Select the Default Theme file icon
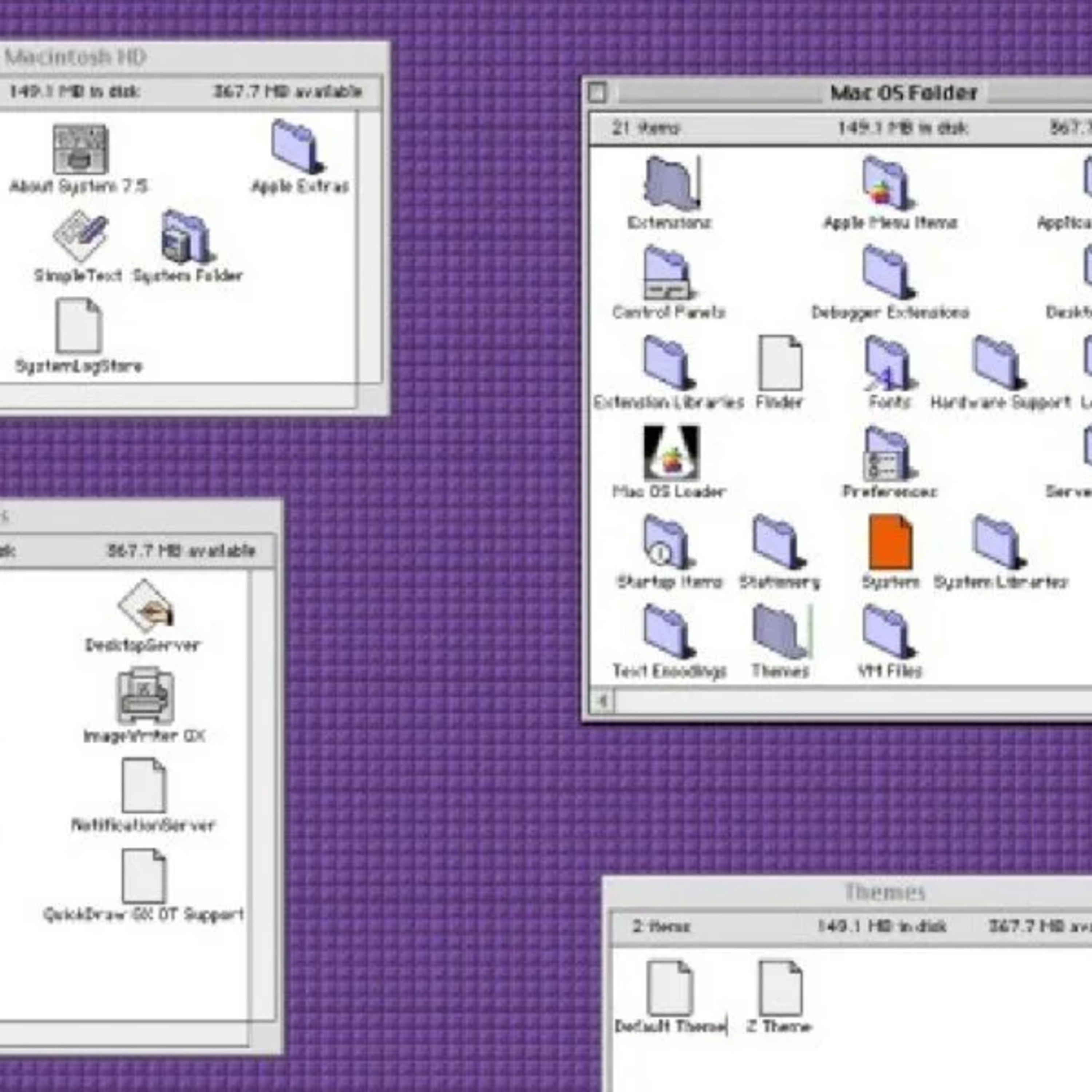Screen dimensions: 1092x1092 point(670,989)
